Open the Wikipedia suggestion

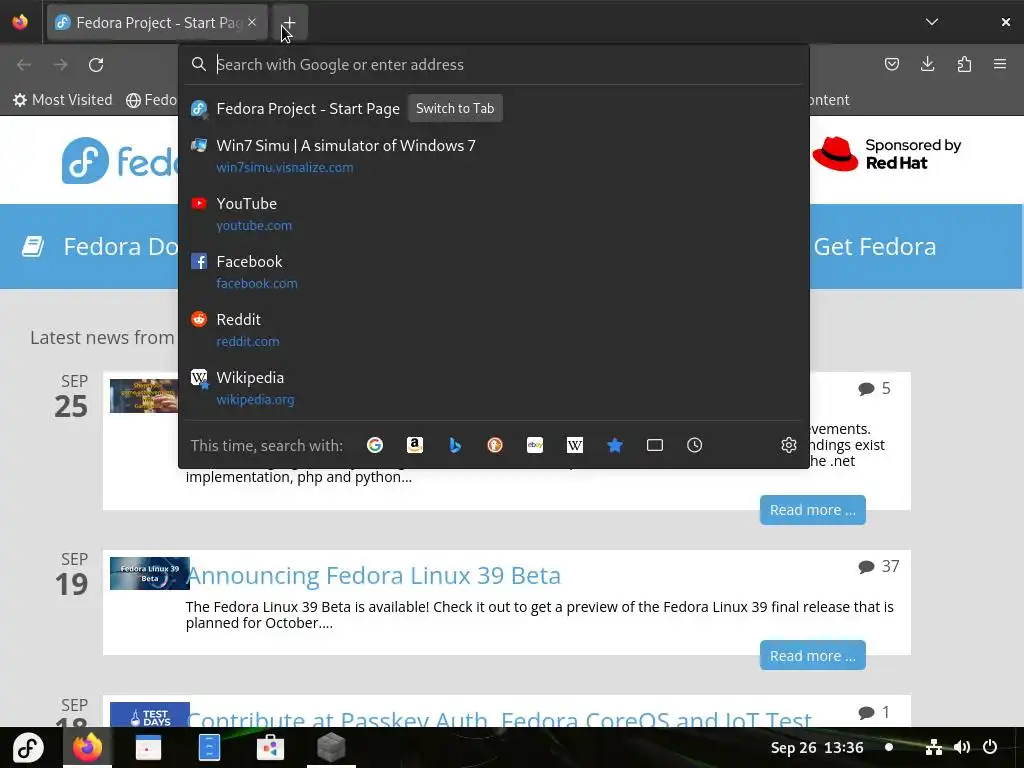pos(493,388)
